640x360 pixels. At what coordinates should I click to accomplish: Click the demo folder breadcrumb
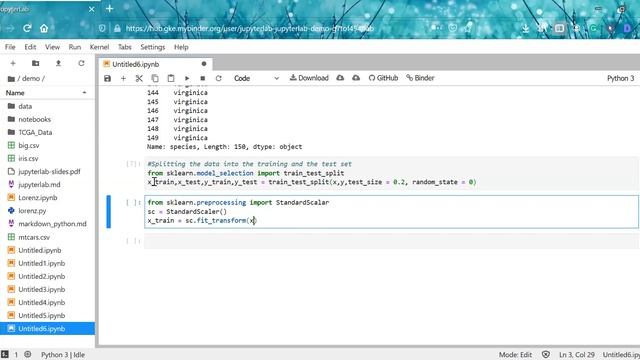[x=31, y=78]
